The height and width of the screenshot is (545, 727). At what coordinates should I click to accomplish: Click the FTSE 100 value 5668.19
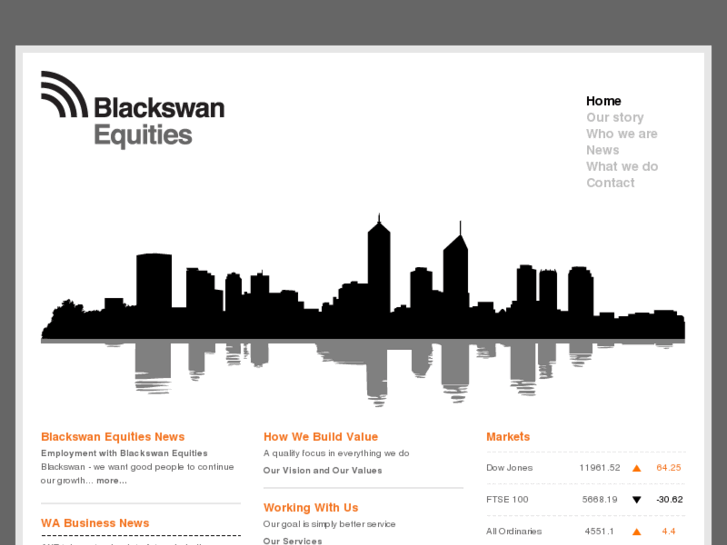click(x=599, y=500)
